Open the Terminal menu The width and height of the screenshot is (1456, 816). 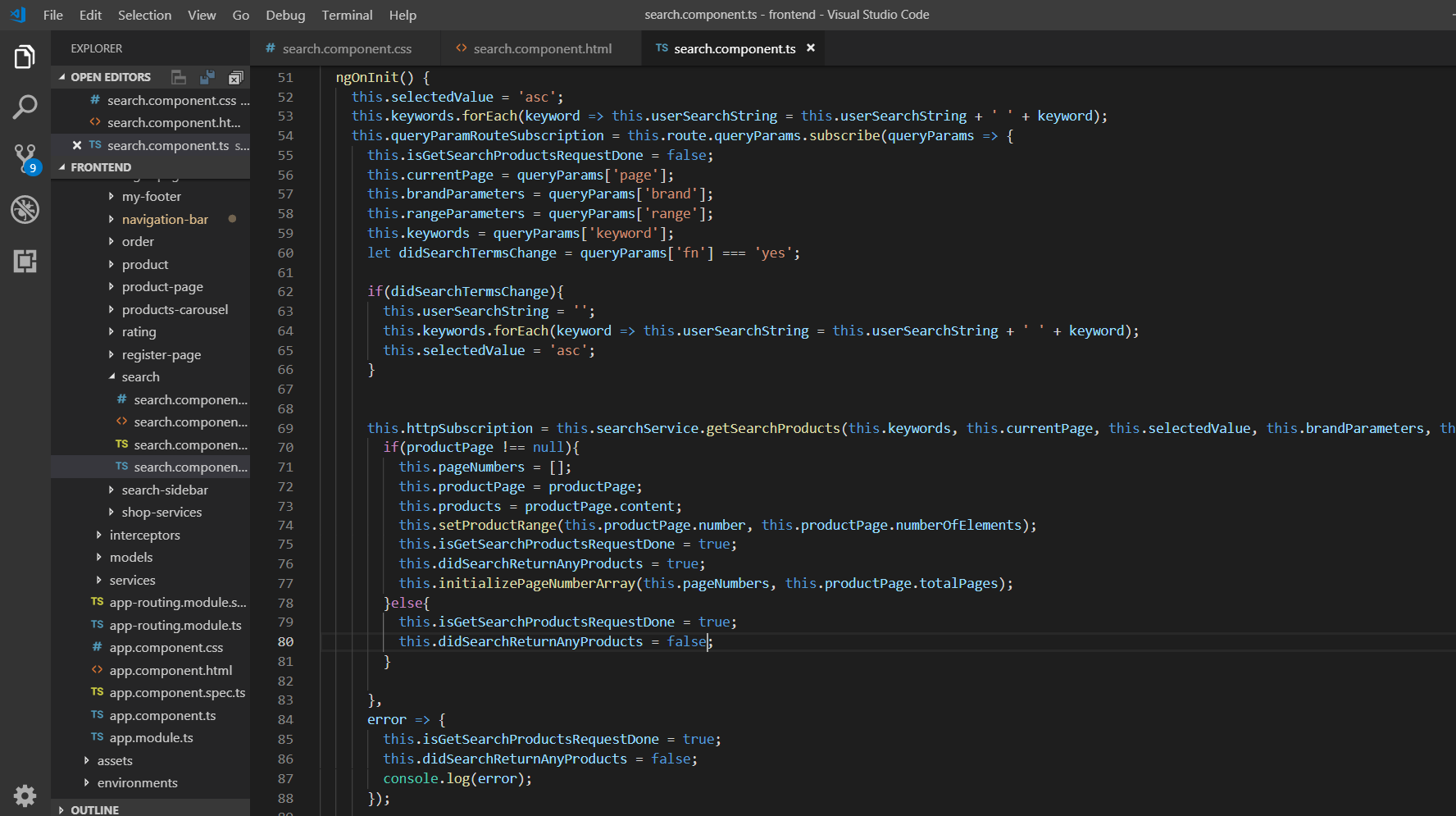tap(347, 15)
